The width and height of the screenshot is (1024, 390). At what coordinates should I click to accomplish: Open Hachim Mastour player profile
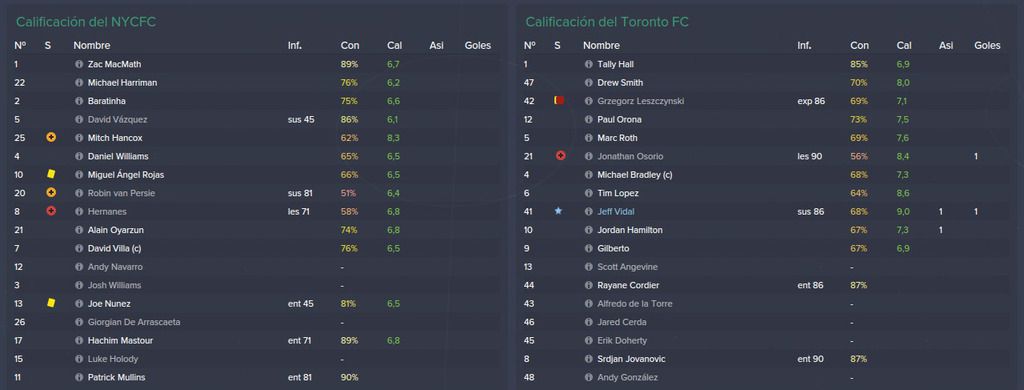(121, 340)
